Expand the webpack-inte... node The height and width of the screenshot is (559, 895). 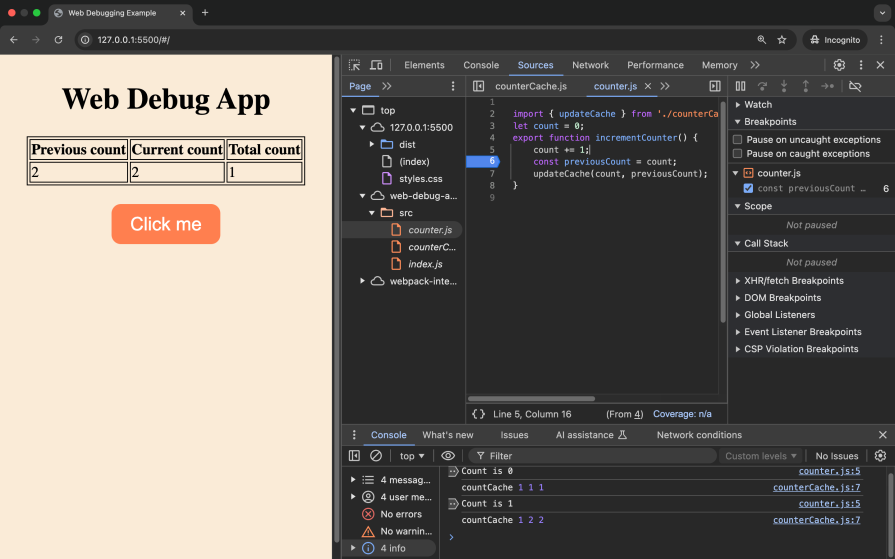[362, 281]
